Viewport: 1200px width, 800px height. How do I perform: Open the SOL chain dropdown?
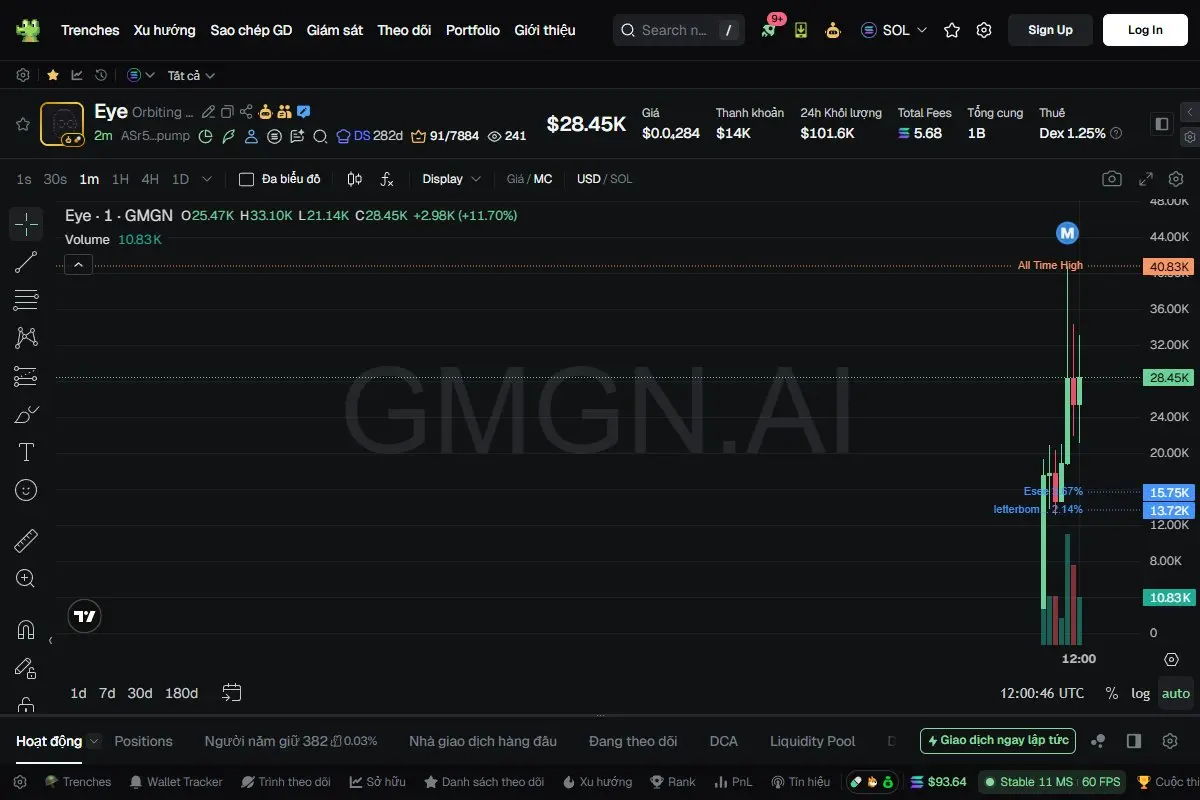tap(894, 30)
